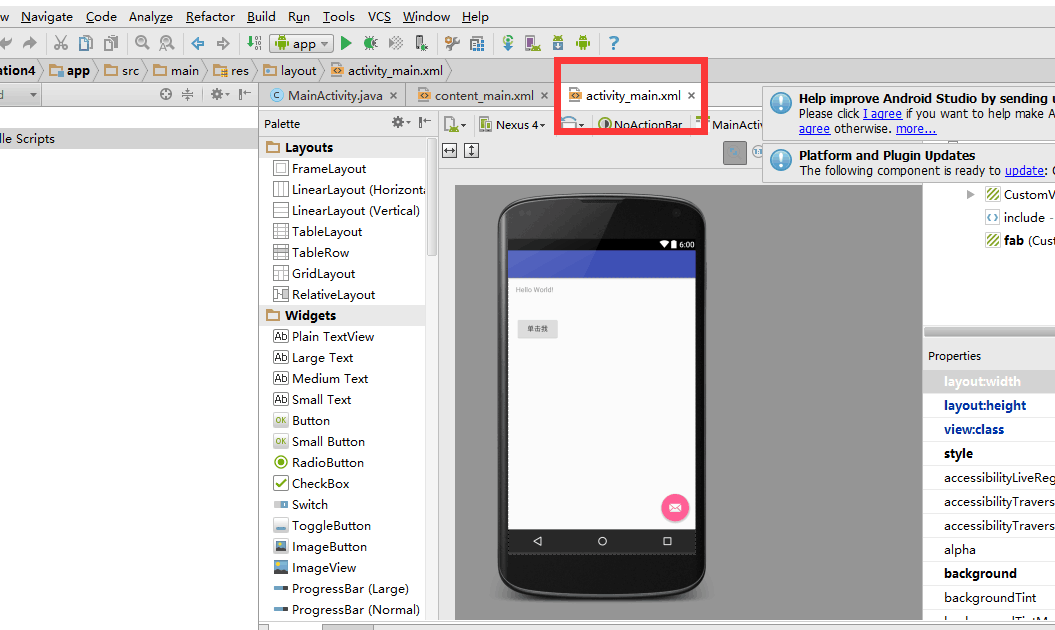Open Find with the magnifier icon

click(142, 44)
